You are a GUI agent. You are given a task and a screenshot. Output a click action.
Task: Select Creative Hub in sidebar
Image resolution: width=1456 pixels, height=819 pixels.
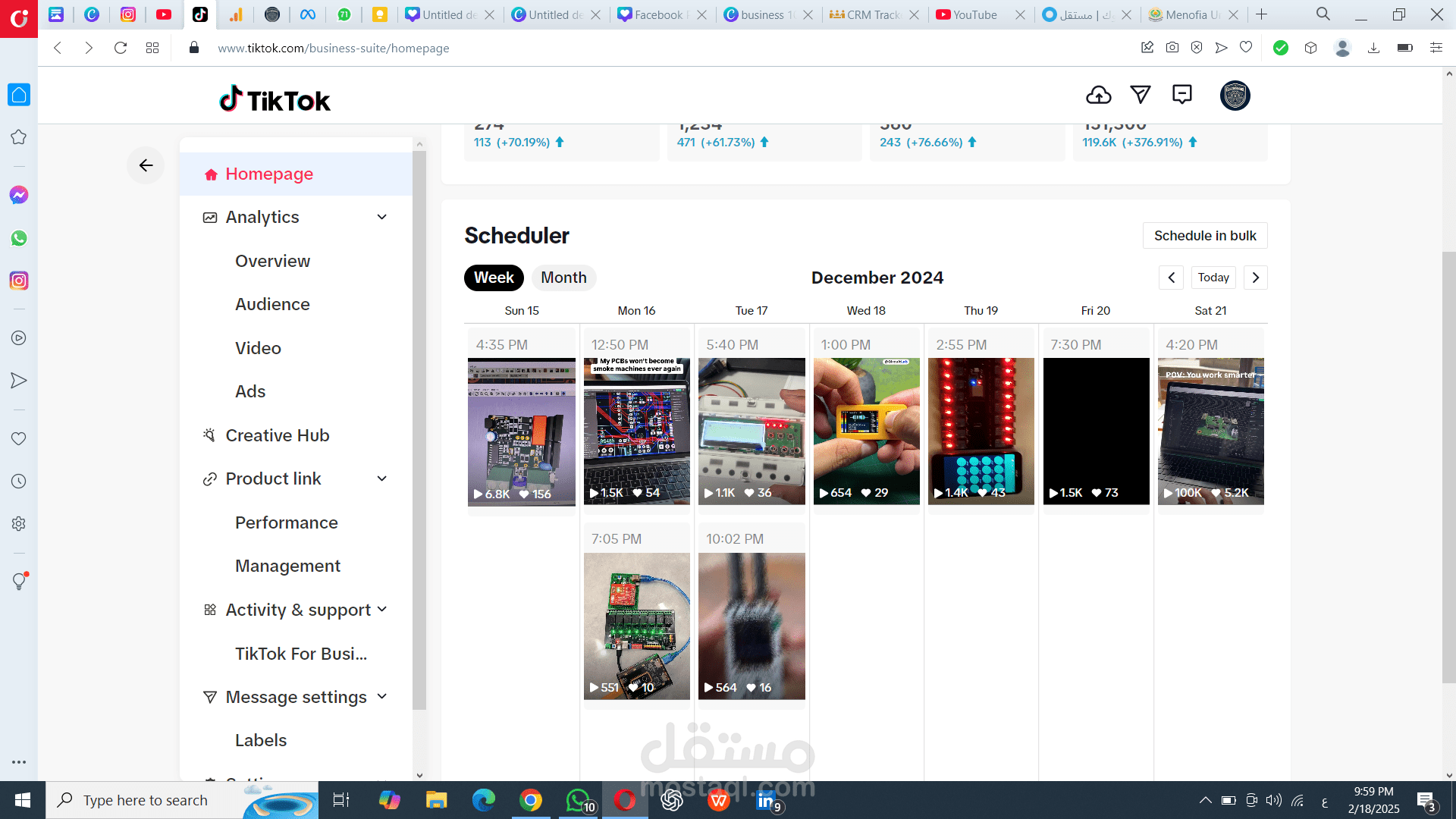pyautogui.click(x=277, y=435)
